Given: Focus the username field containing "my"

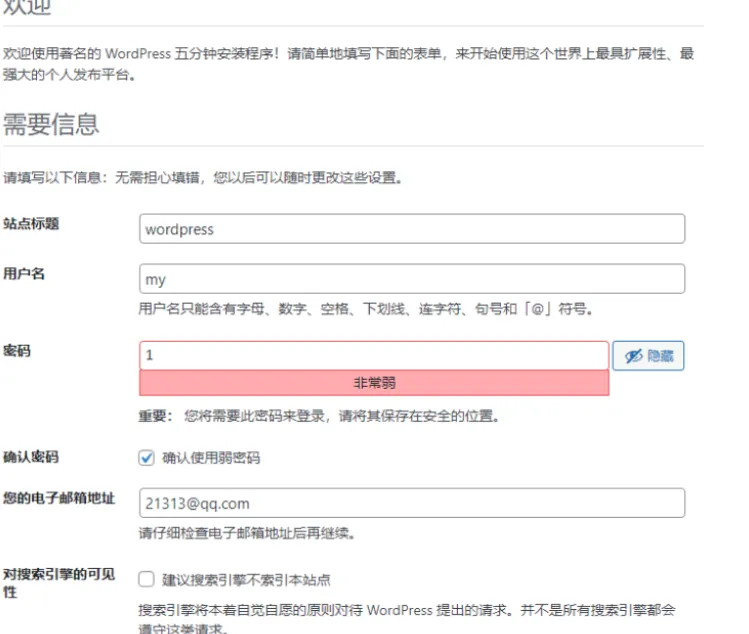Looking at the screenshot, I should (x=412, y=279).
